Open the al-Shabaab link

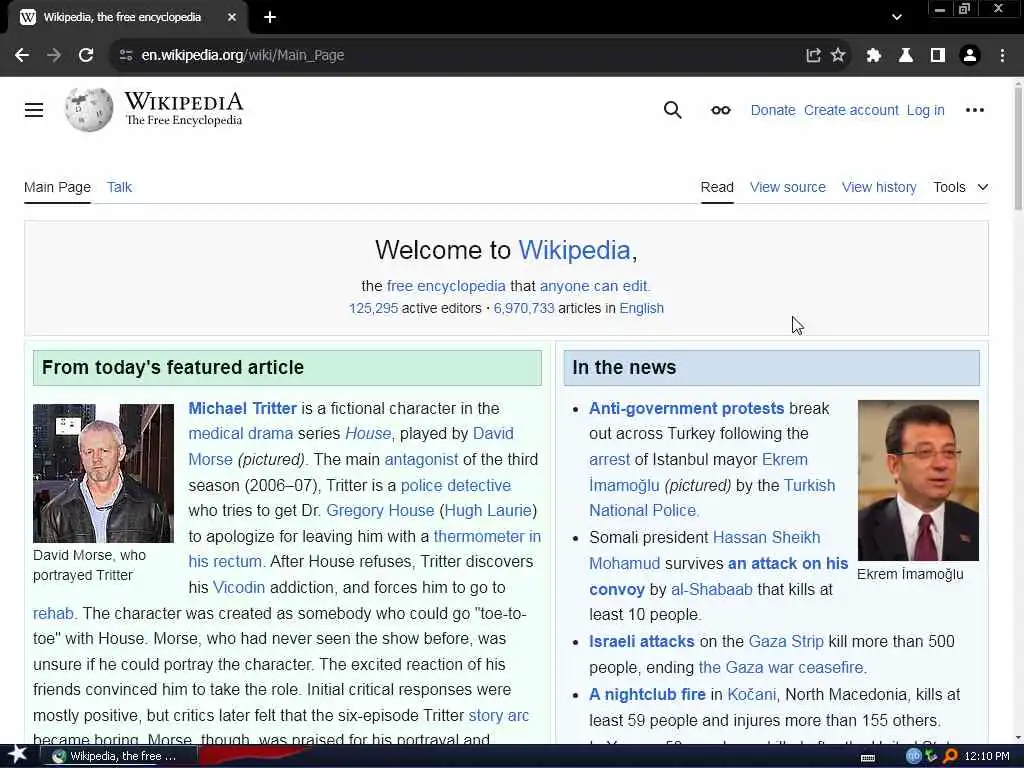coord(712,590)
